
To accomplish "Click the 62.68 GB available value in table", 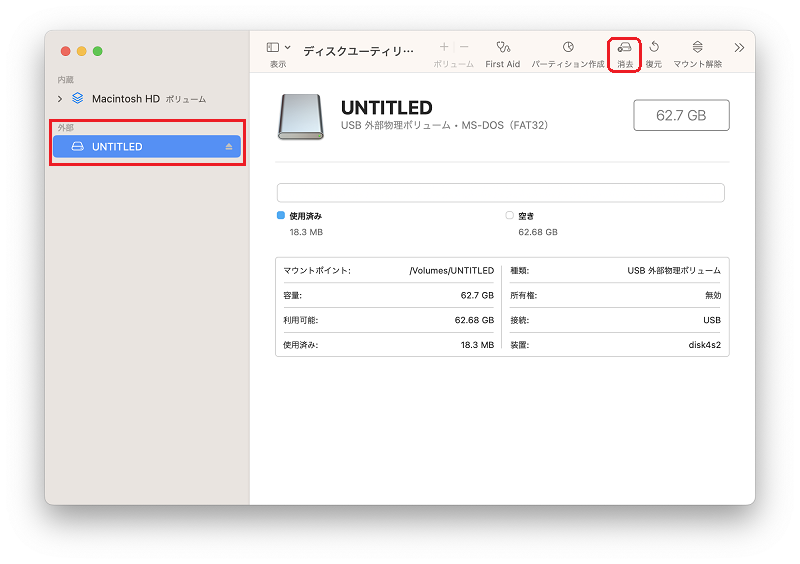I will [474, 320].
